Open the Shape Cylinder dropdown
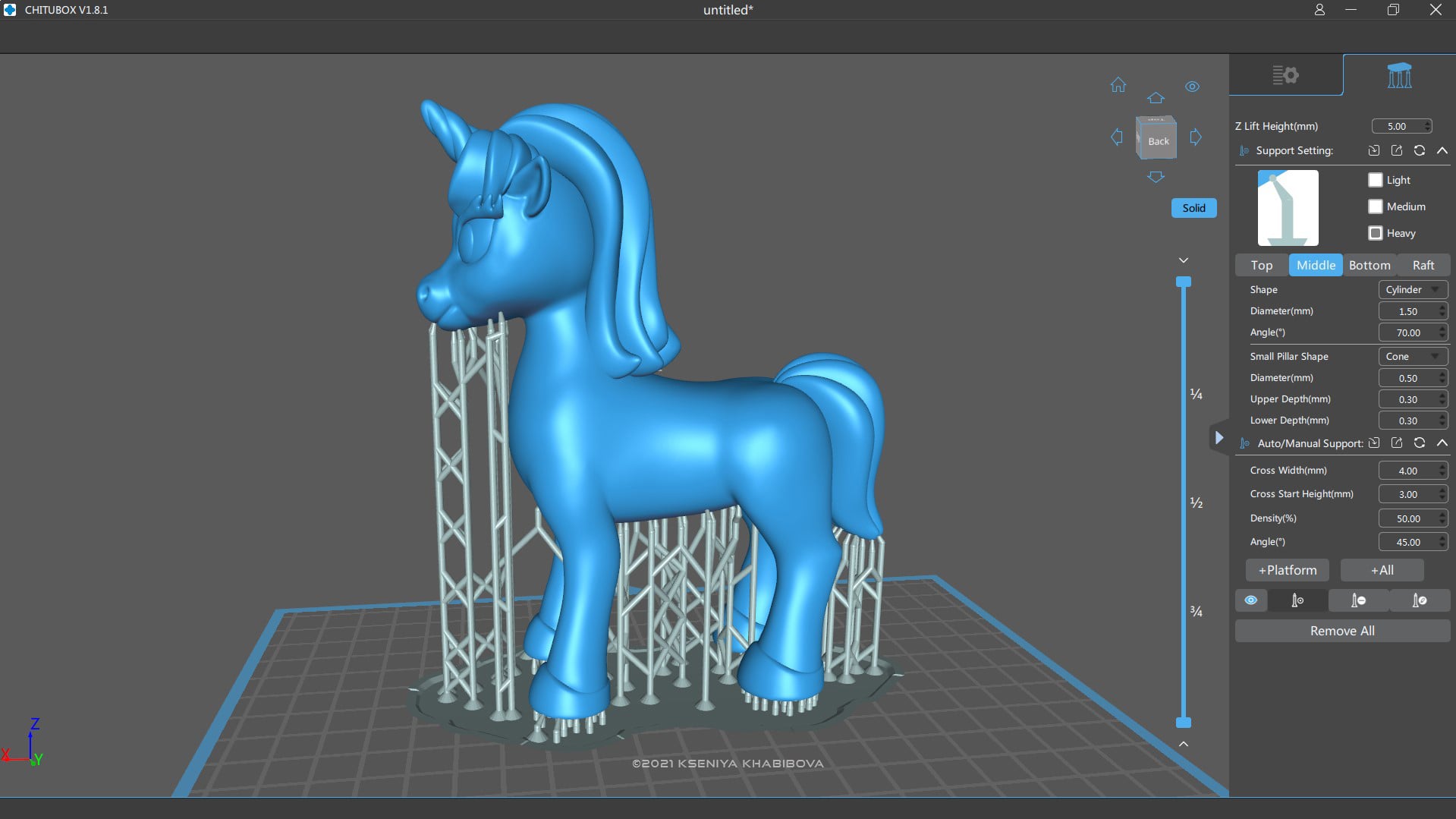This screenshot has height=819, width=1456. [x=1413, y=289]
